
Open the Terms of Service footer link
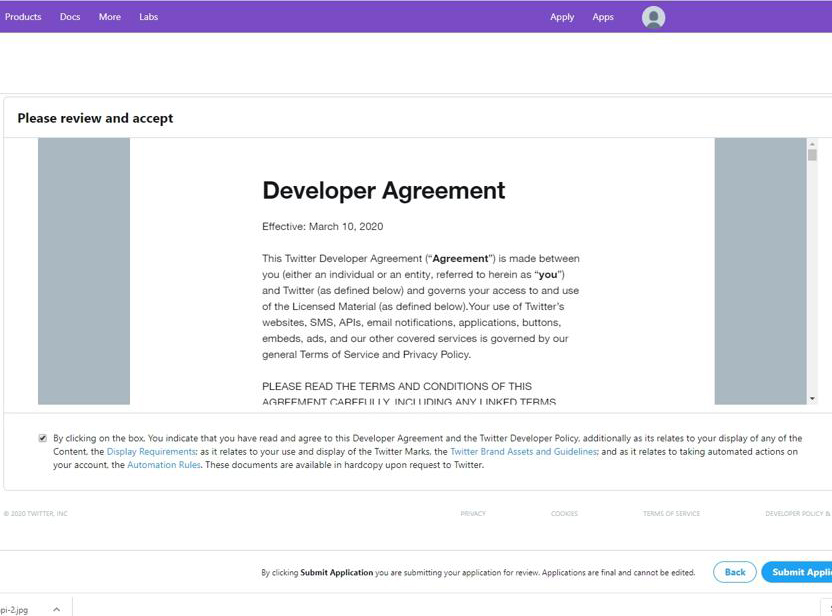click(x=670, y=513)
